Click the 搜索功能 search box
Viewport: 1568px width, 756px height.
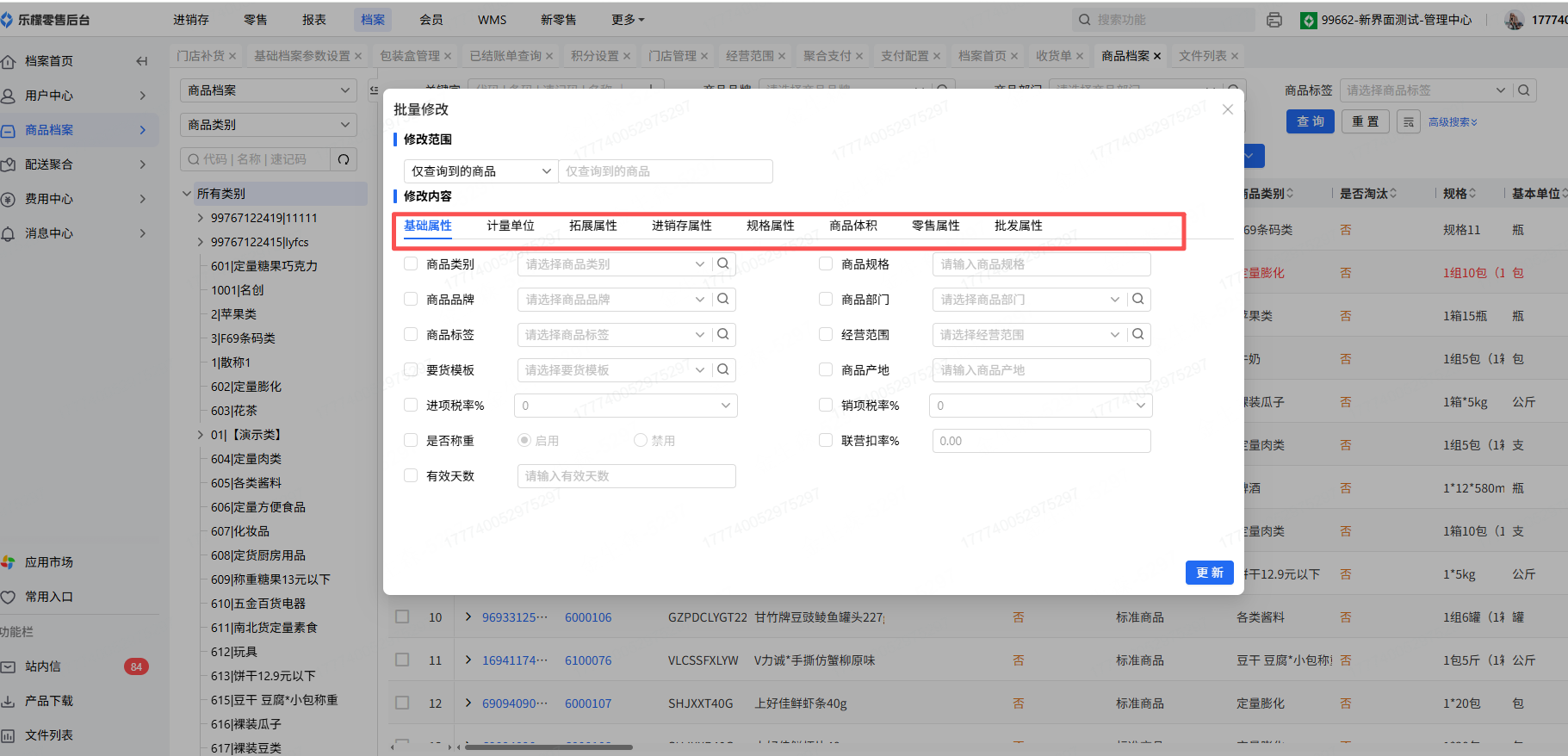[1163, 20]
